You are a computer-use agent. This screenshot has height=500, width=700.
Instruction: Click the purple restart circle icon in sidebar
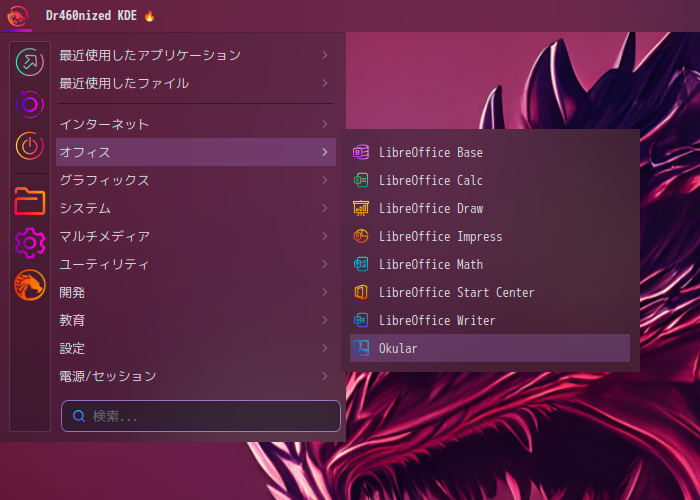click(x=30, y=104)
